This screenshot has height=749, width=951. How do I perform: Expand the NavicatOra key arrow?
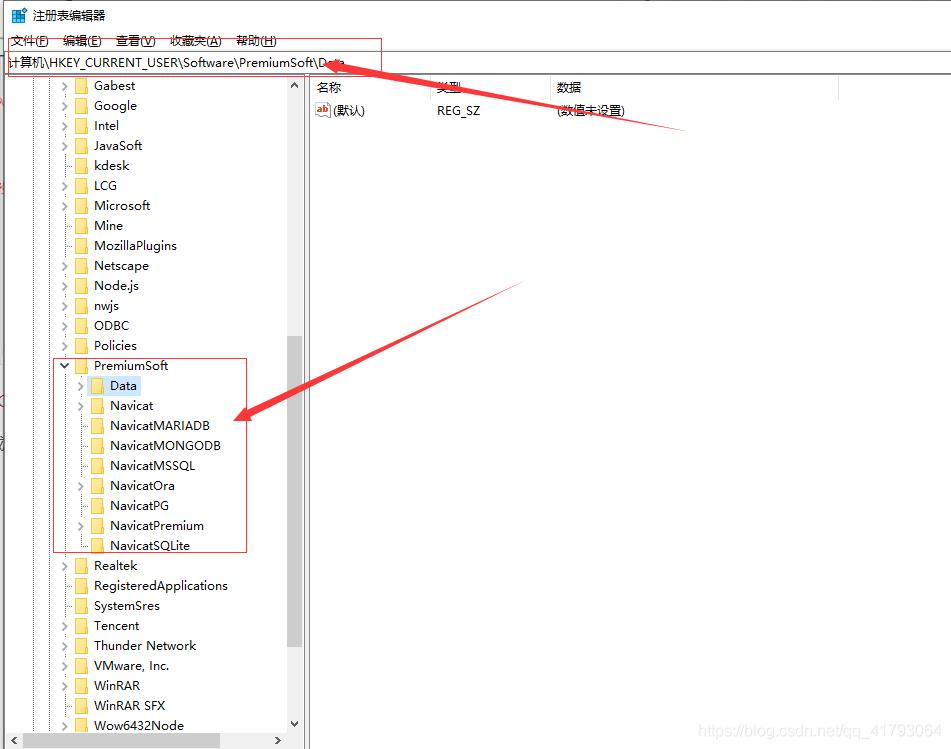pos(81,486)
